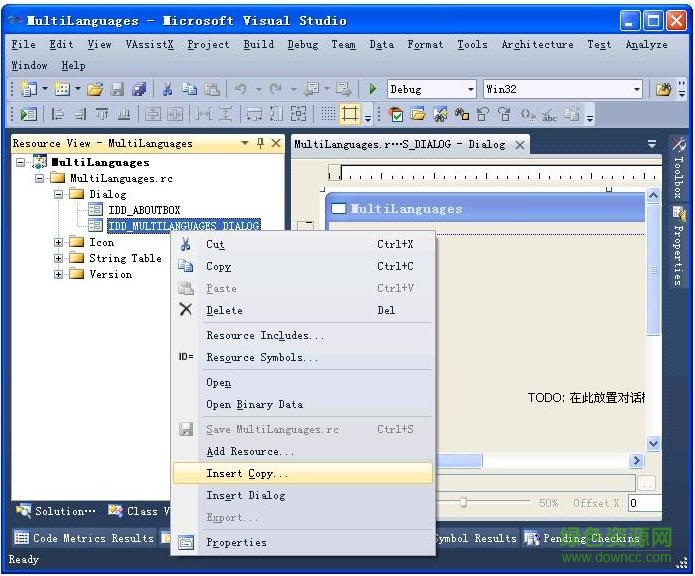The image size is (695, 576).
Task: Click the Open File folder toolbar icon
Action: [x=95, y=89]
